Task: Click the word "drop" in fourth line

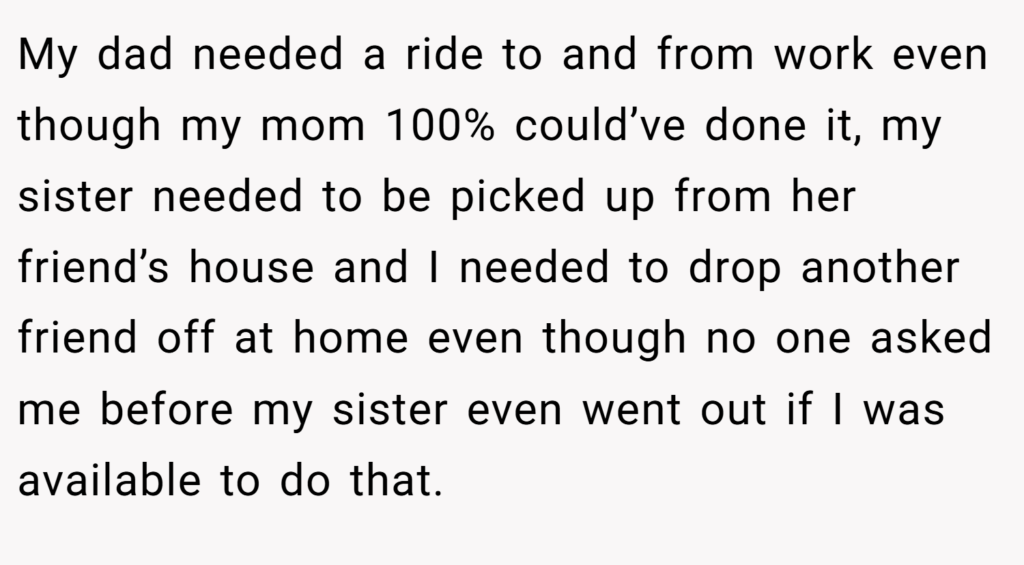Action: [735, 268]
